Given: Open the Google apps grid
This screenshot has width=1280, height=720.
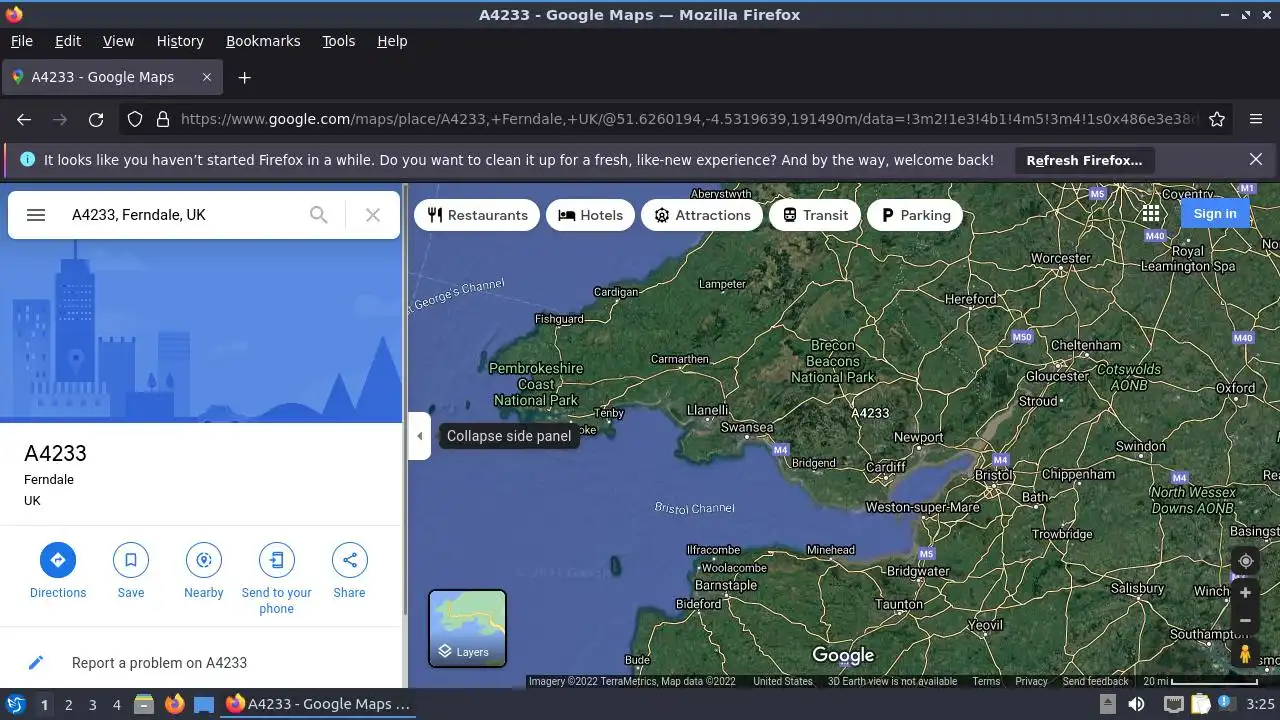Looking at the screenshot, I should pyautogui.click(x=1151, y=214).
